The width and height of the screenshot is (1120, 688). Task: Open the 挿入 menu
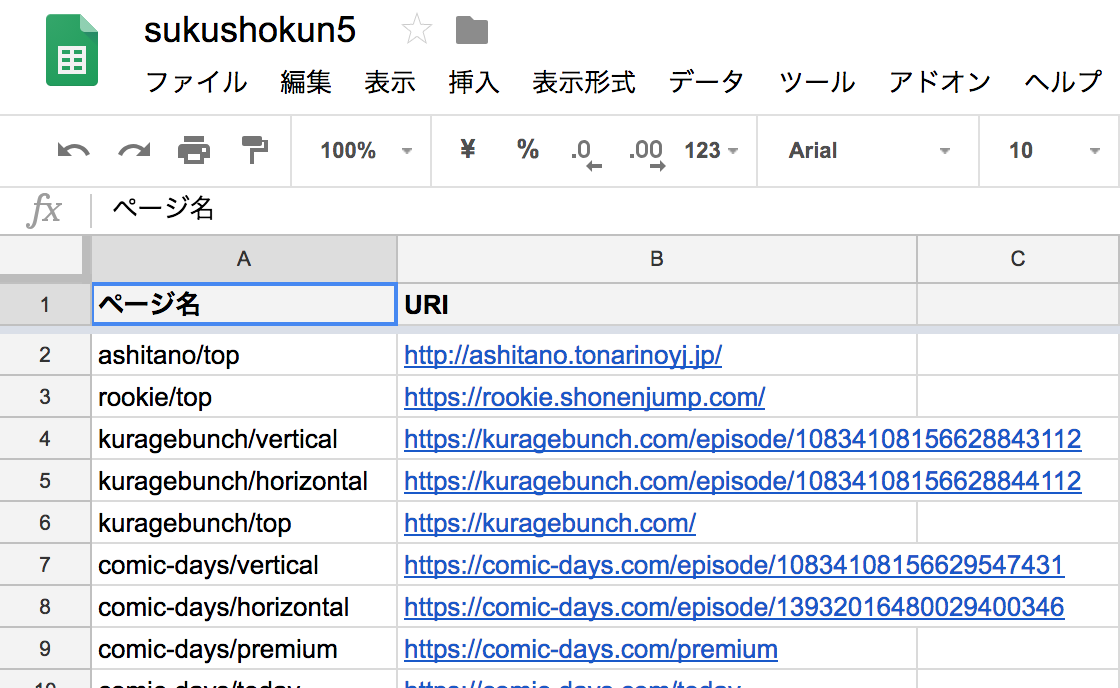click(x=474, y=82)
